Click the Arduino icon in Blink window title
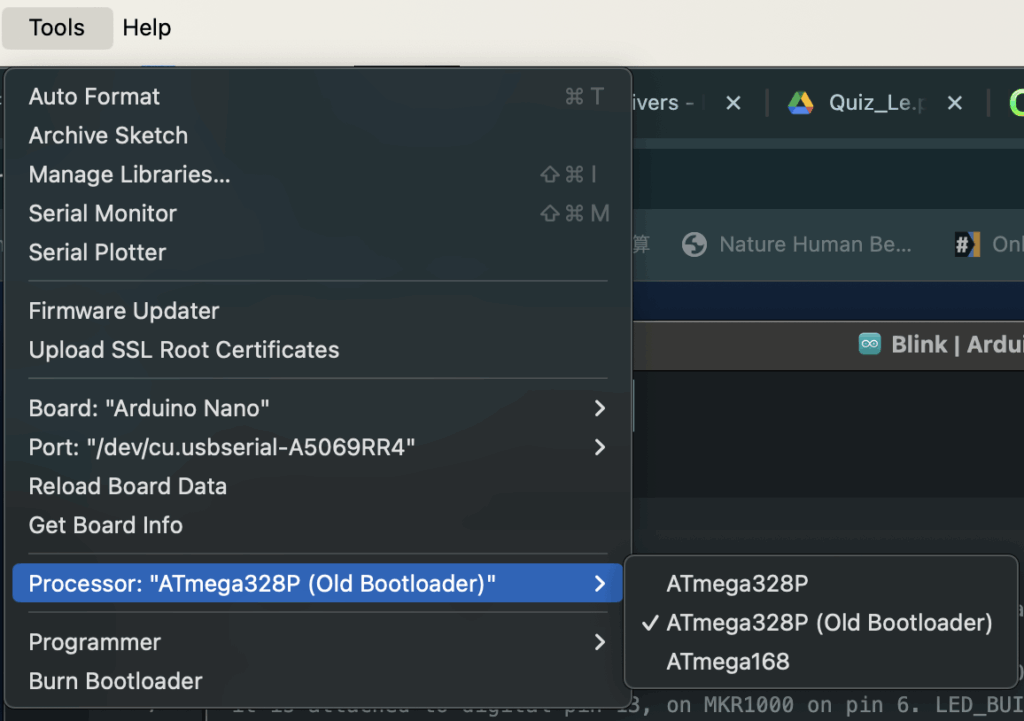 pos(869,344)
